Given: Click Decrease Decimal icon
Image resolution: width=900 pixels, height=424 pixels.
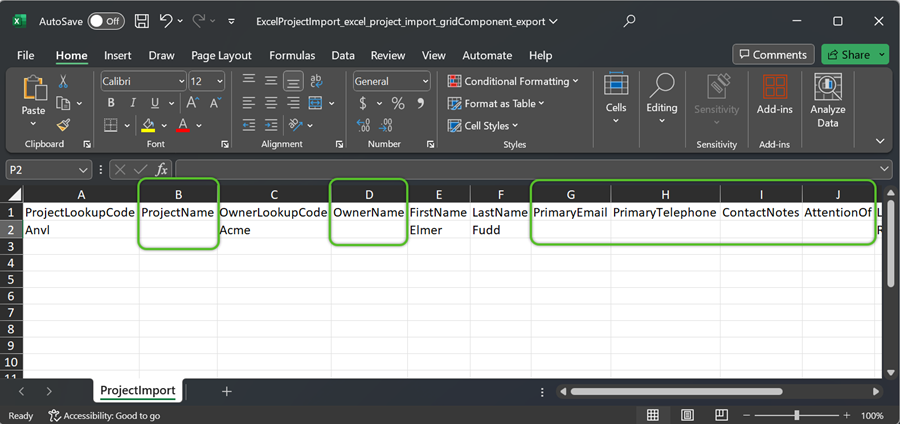Looking at the screenshot, I should tap(386, 125).
